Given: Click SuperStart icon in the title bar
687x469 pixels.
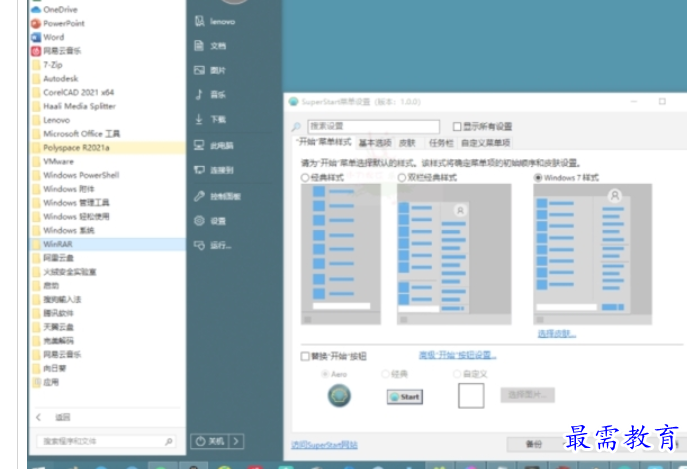Looking at the screenshot, I should pyautogui.click(x=293, y=102).
